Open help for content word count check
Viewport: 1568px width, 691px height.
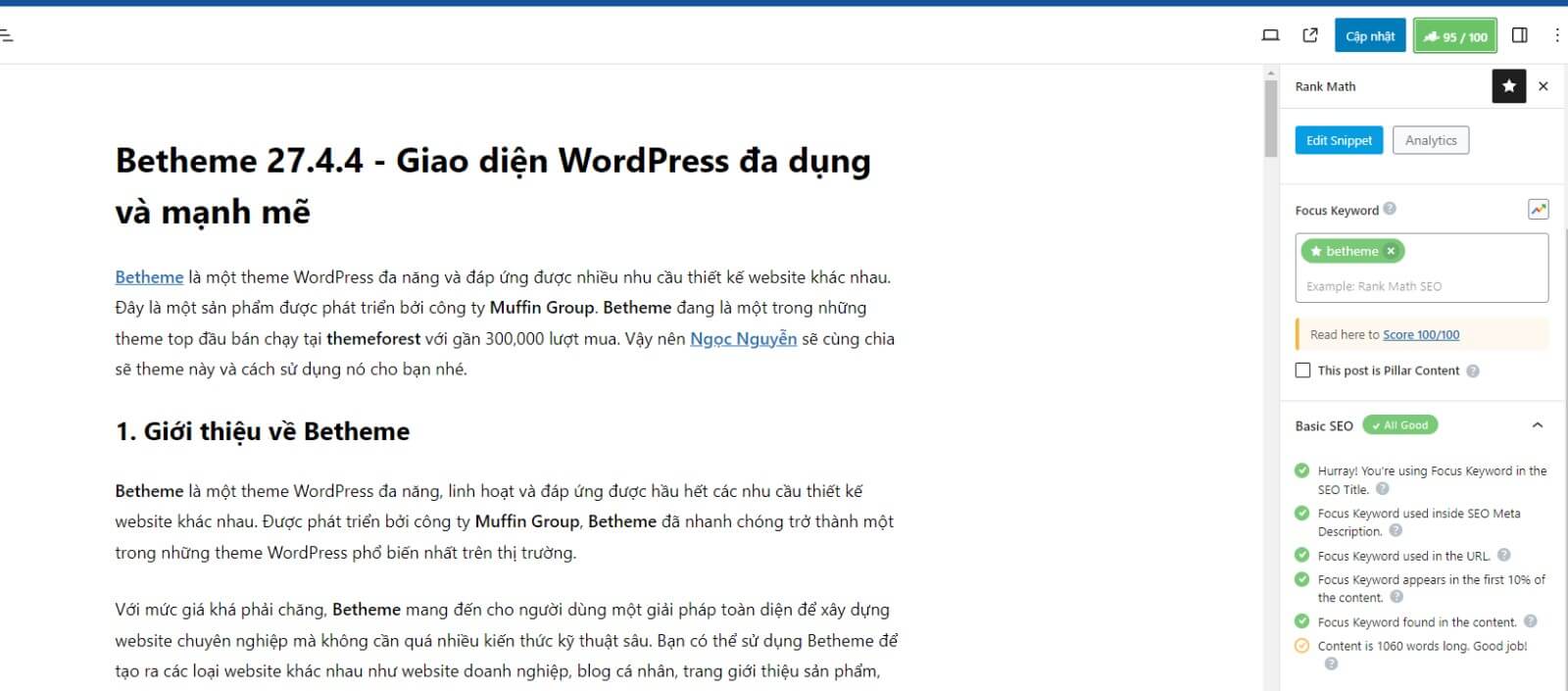pos(1331,664)
